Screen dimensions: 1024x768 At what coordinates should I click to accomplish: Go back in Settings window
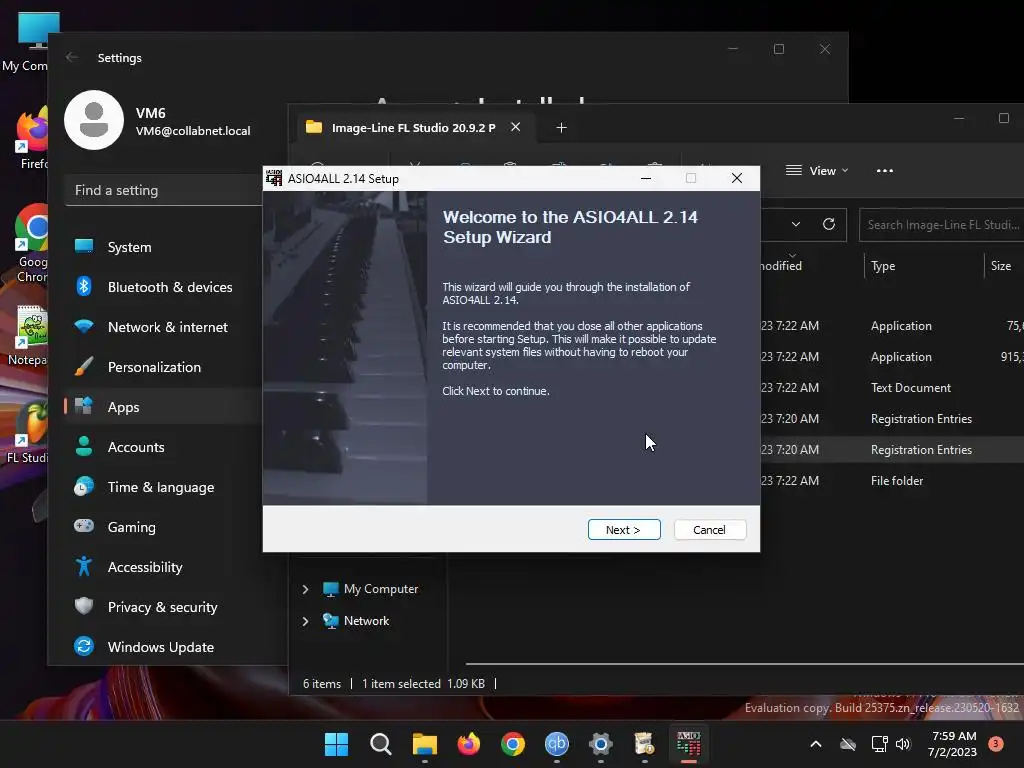pyautogui.click(x=72, y=57)
